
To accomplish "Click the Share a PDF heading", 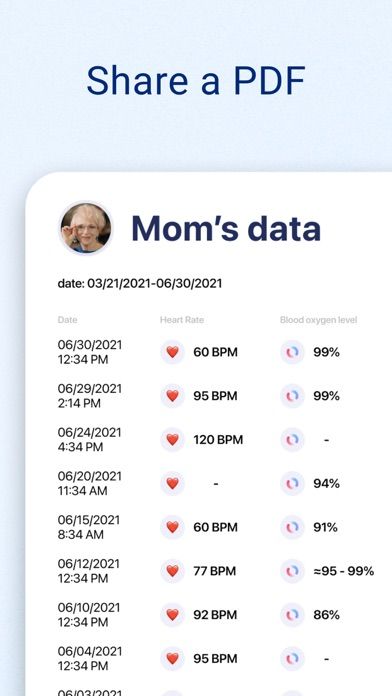I will (x=196, y=80).
